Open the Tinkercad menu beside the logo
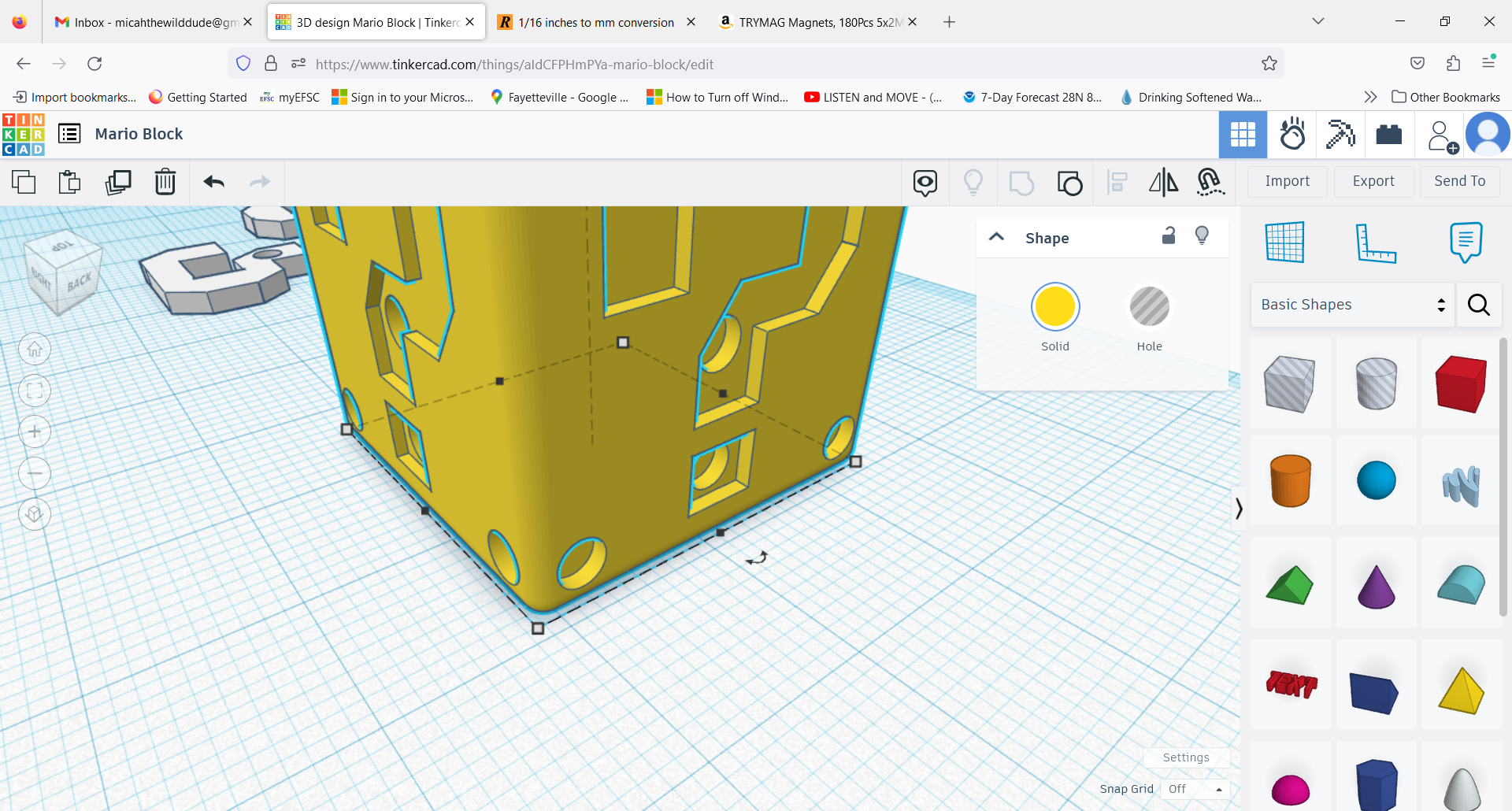The width and height of the screenshot is (1512, 811). point(69,134)
